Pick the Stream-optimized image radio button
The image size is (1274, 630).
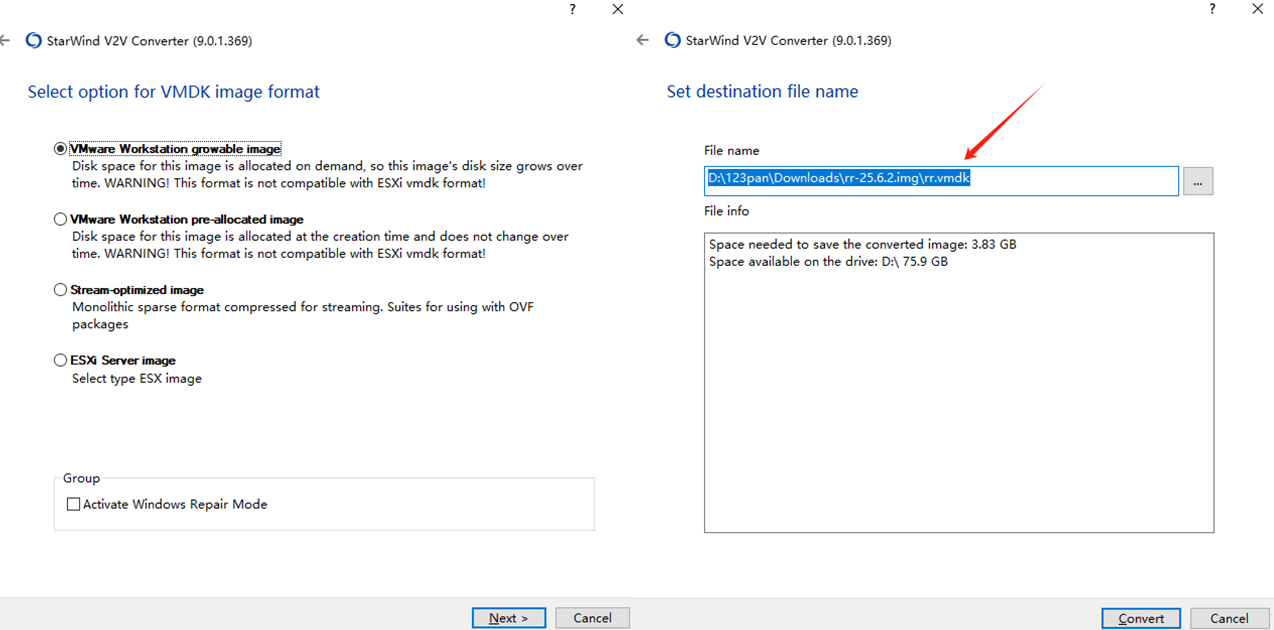coord(61,290)
